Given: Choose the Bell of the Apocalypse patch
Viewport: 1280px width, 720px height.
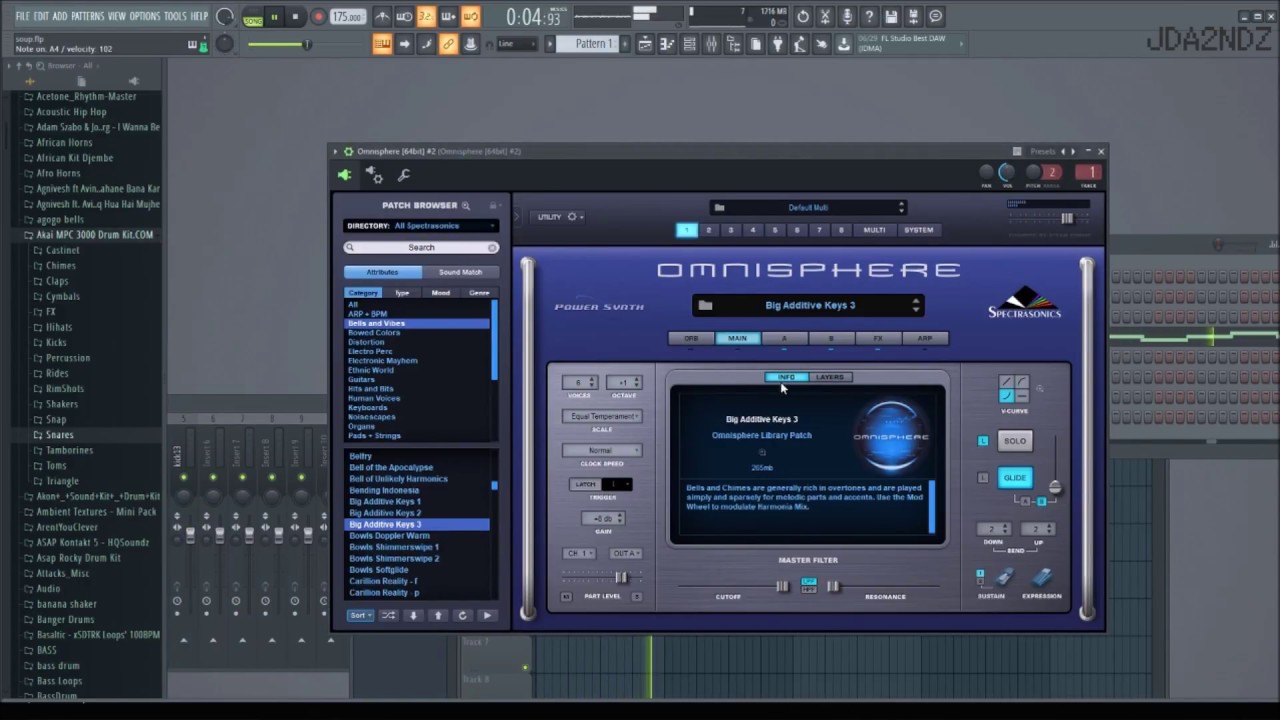Looking at the screenshot, I should (391, 467).
